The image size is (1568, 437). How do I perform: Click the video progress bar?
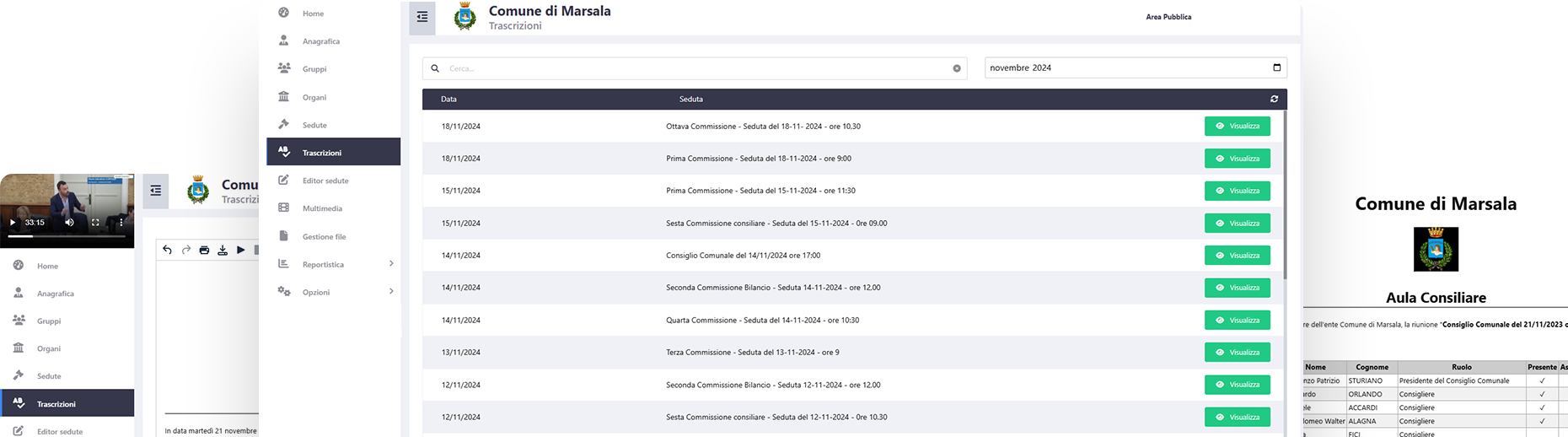[67, 236]
